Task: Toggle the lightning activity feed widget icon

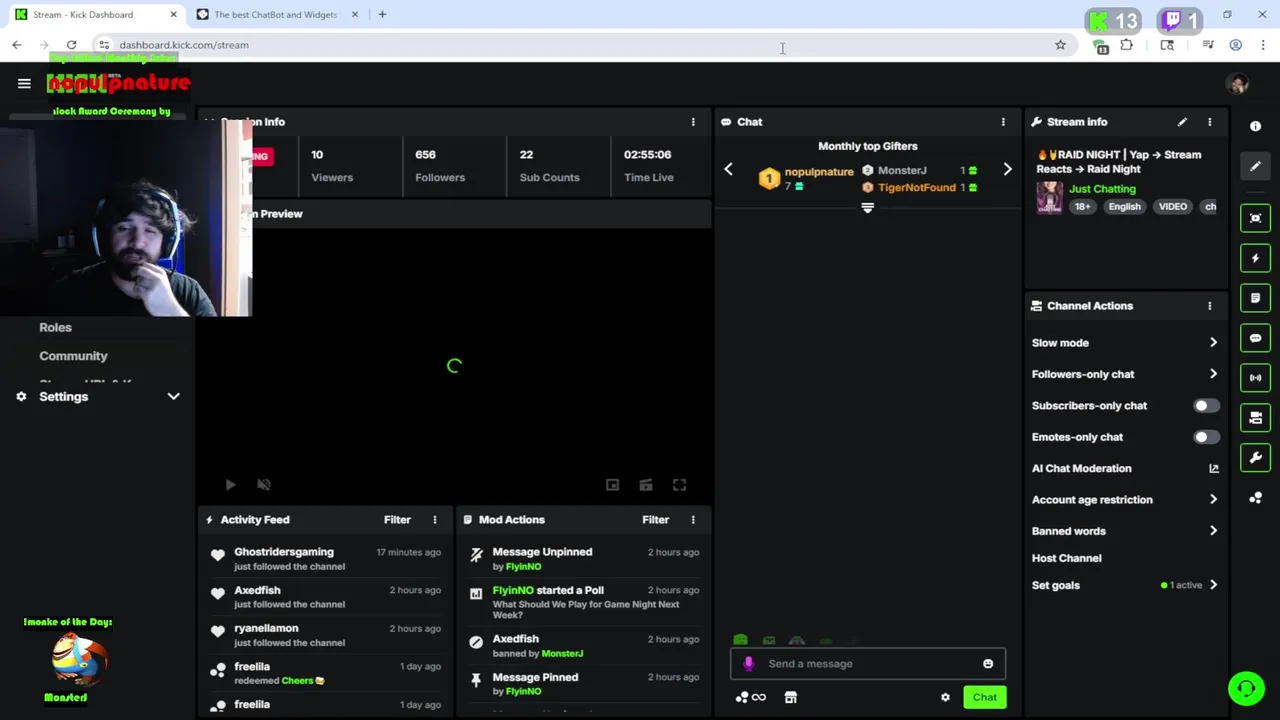Action: pos(1255,258)
